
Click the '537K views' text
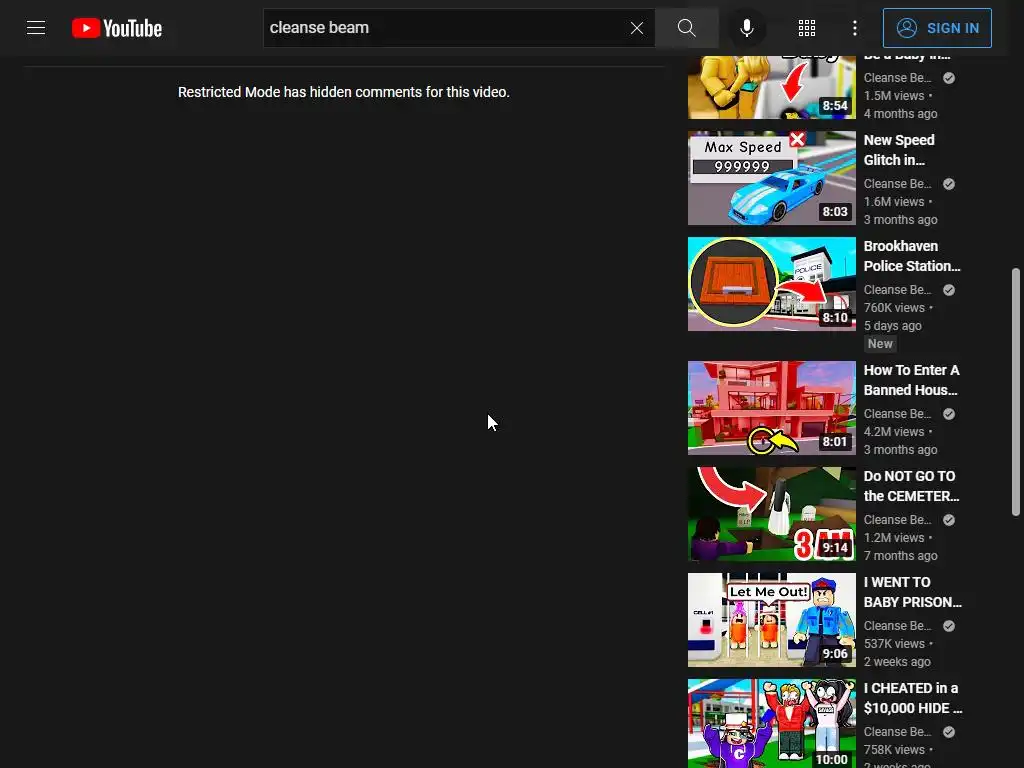pos(894,644)
